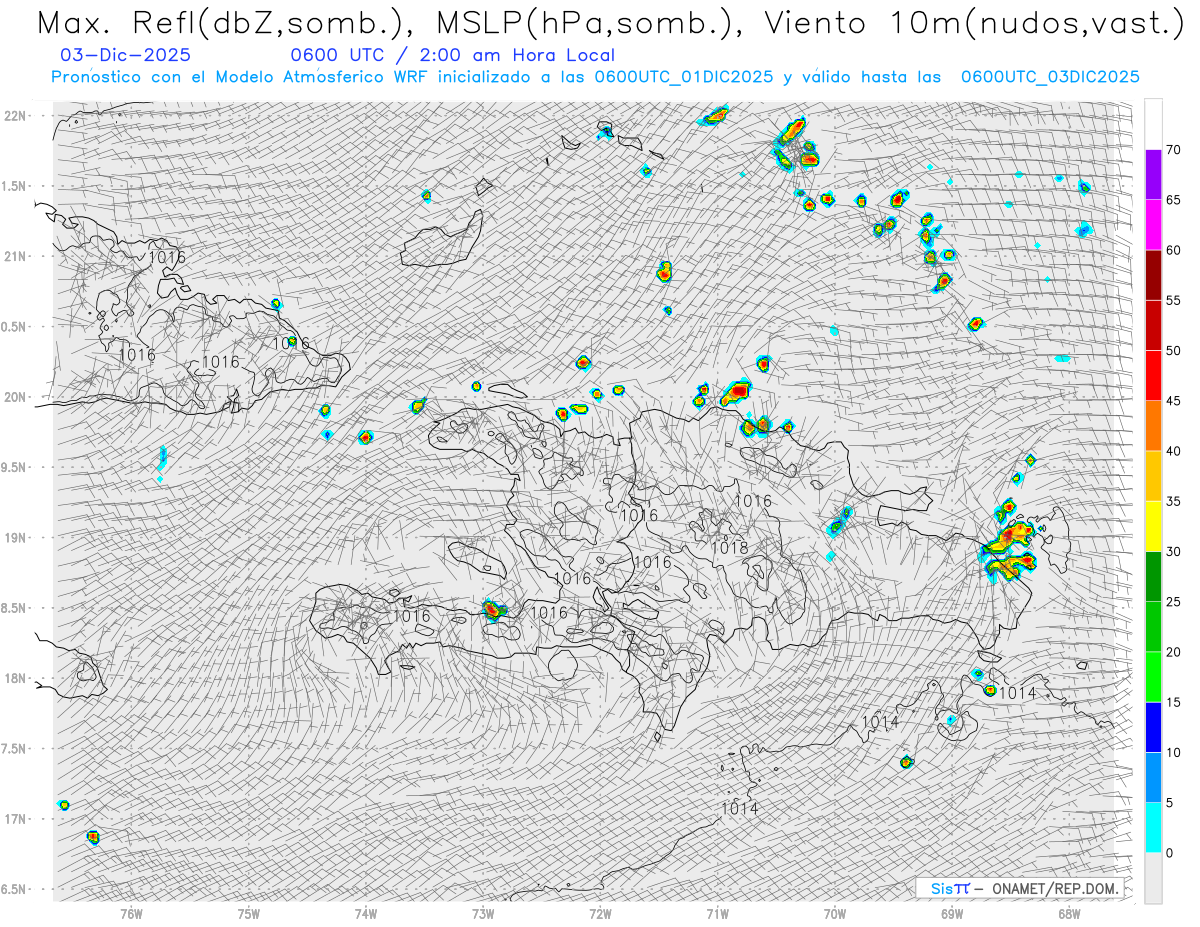Click the 73W longitude axis label
This screenshot has width=1200, height=927.
coord(483,912)
